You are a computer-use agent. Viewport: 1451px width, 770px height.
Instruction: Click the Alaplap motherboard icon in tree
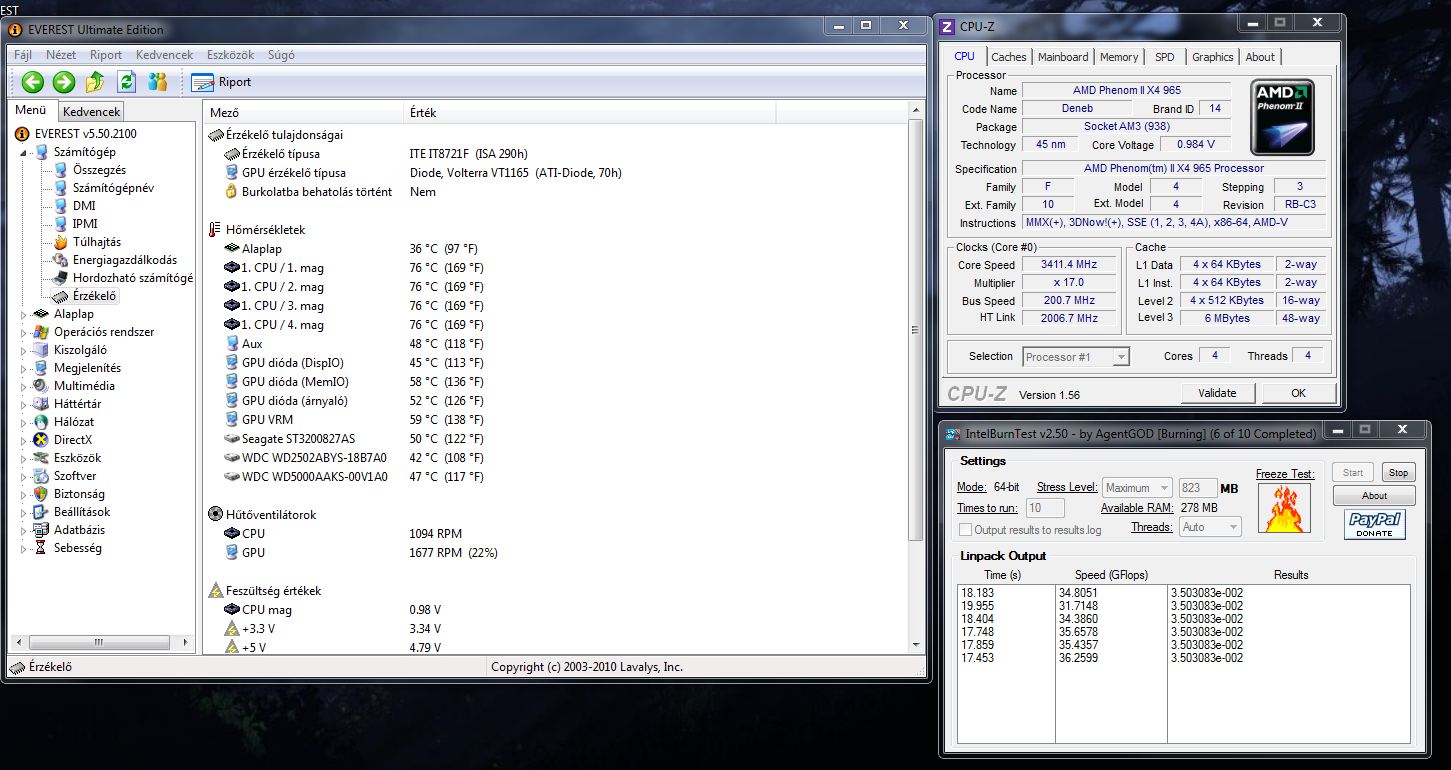[x=41, y=314]
